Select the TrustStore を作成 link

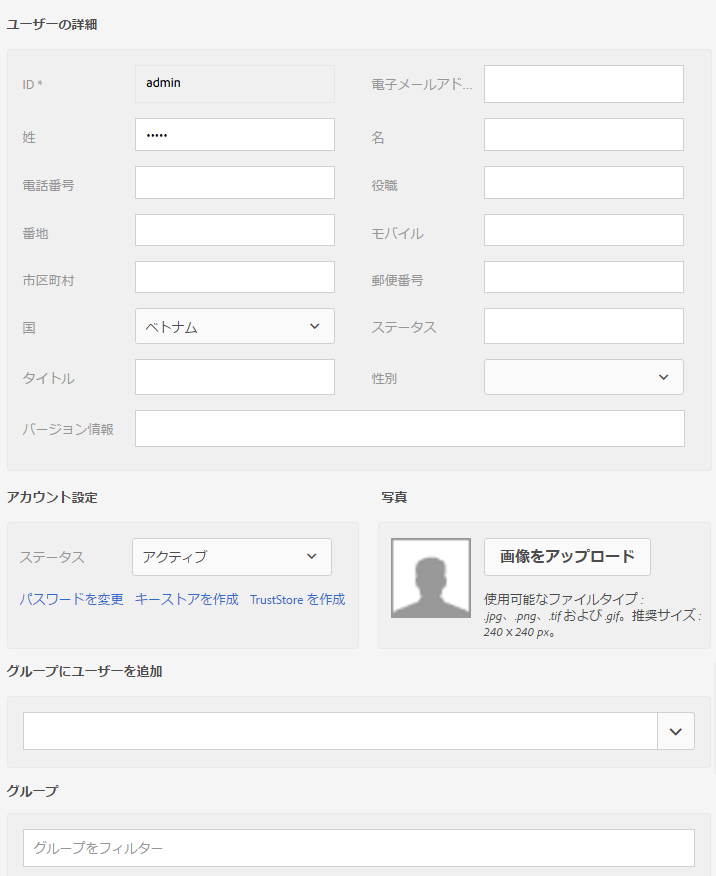(294, 598)
